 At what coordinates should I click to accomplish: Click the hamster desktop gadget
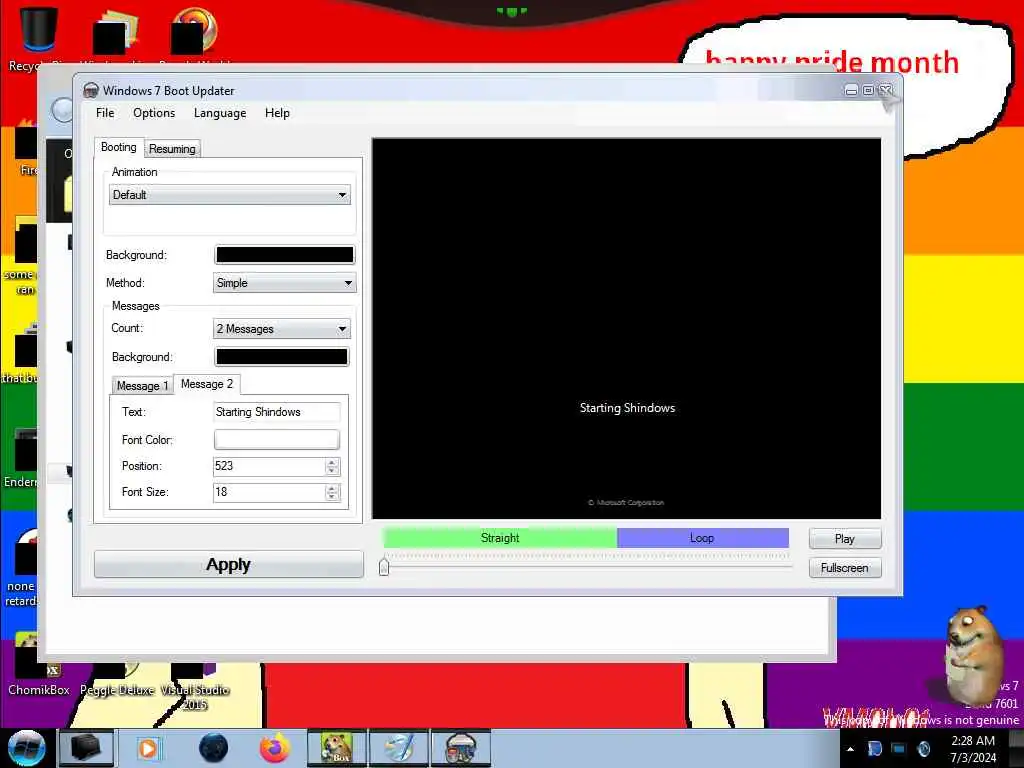click(x=974, y=656)
